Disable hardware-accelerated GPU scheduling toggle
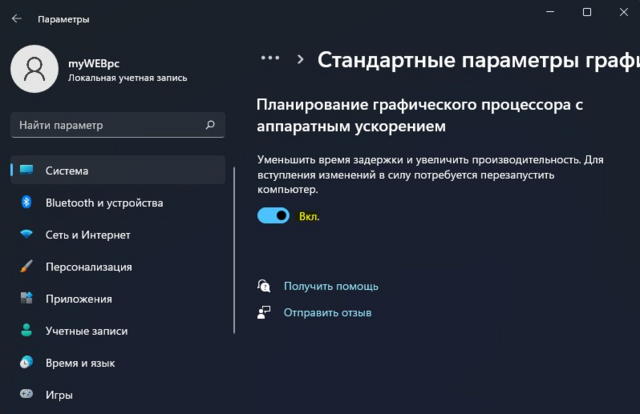The width and height of the screenshot is (640, 414). (x=273, y=215)
